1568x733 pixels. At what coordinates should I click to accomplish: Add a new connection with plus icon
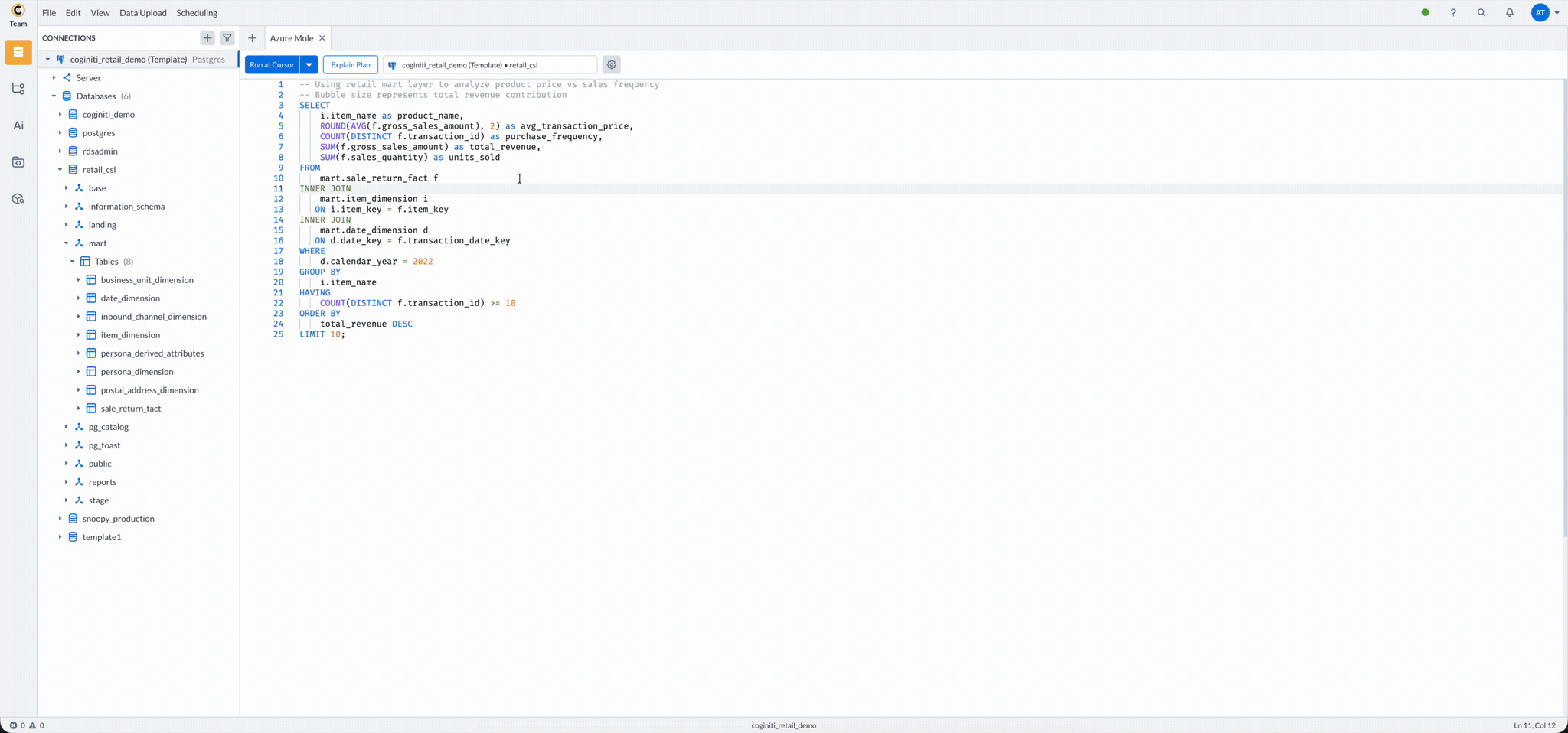pyautogui.click(x=207, y=37)
